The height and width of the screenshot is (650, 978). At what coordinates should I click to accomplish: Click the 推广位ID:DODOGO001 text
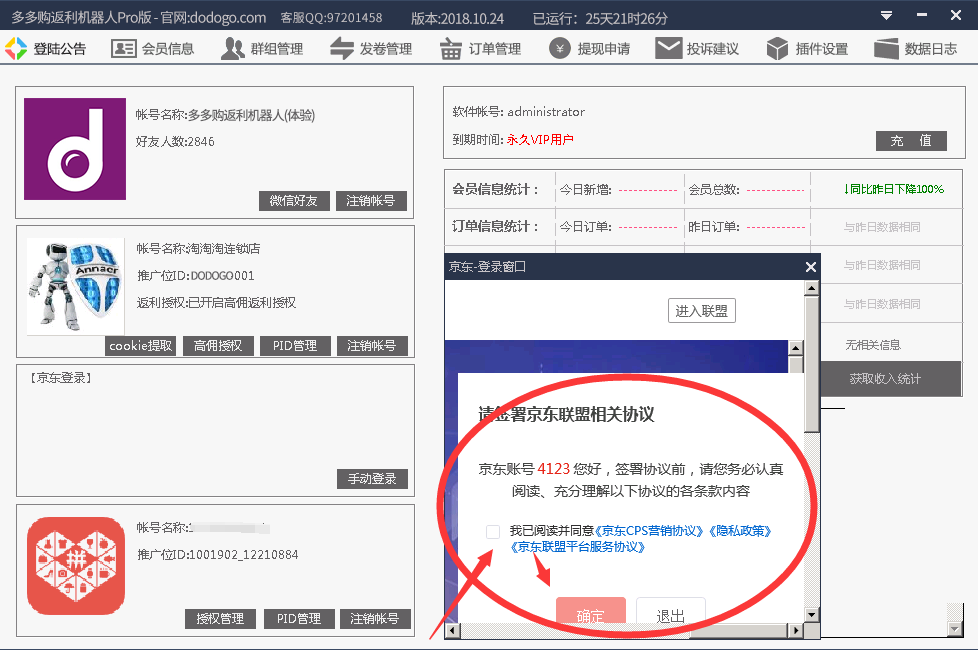(195, 276)
